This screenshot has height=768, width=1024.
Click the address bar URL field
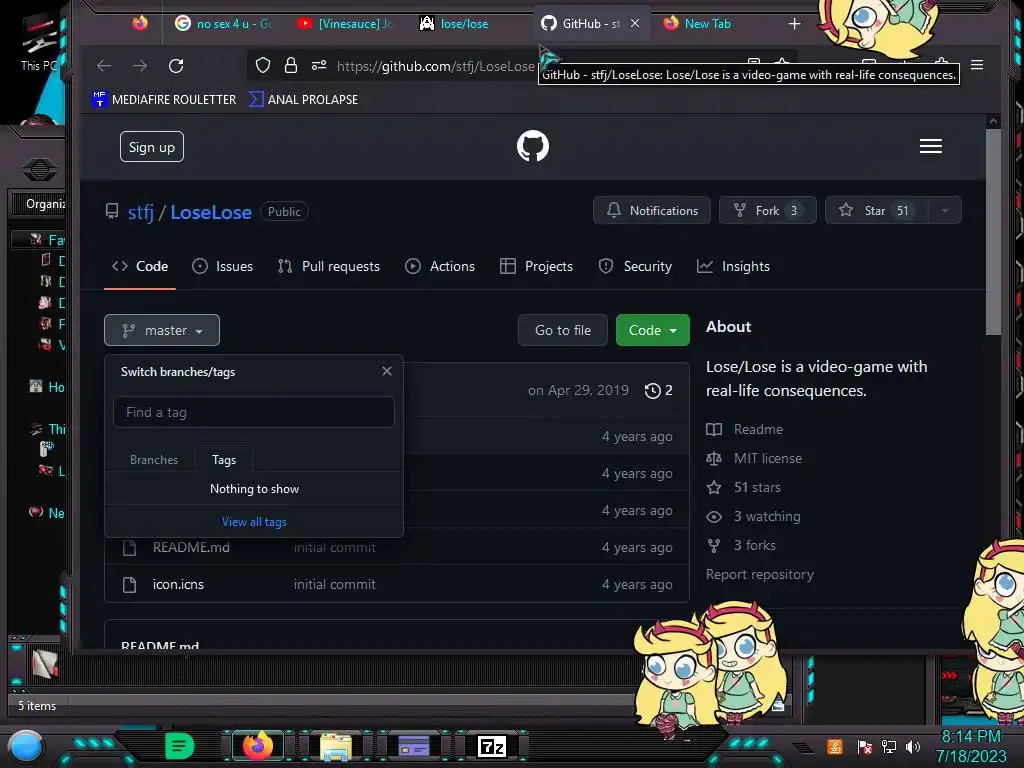point(436,65)
